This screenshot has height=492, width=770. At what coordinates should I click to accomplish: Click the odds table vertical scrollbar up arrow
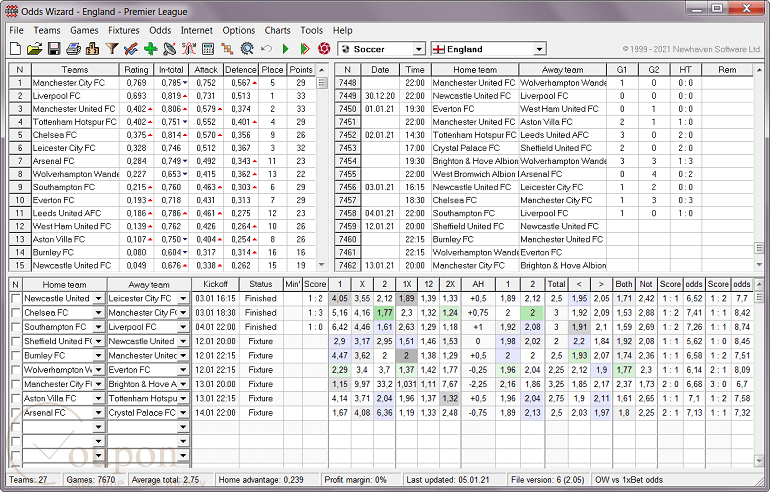[x=759, y=284]
